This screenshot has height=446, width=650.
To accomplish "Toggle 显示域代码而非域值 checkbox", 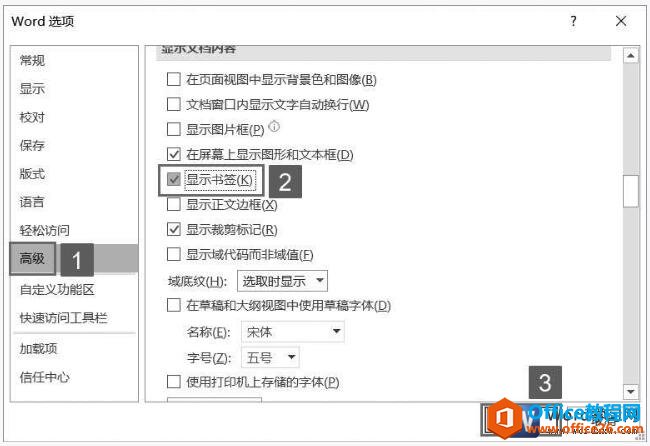I will (174, 254).
